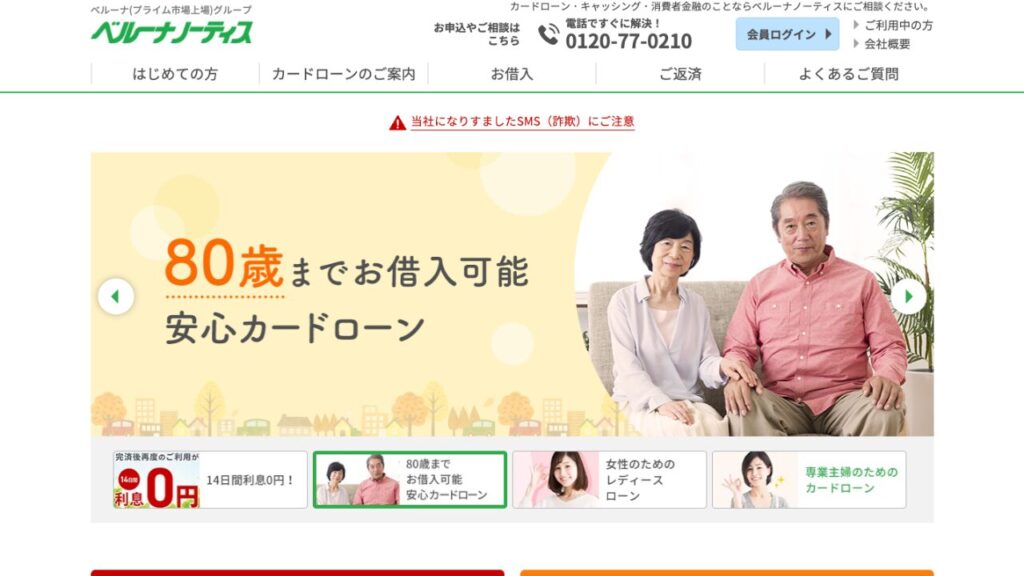Open the ご利用中の方 link
The height and width of the screenshot is (576, 1024).
893,25
